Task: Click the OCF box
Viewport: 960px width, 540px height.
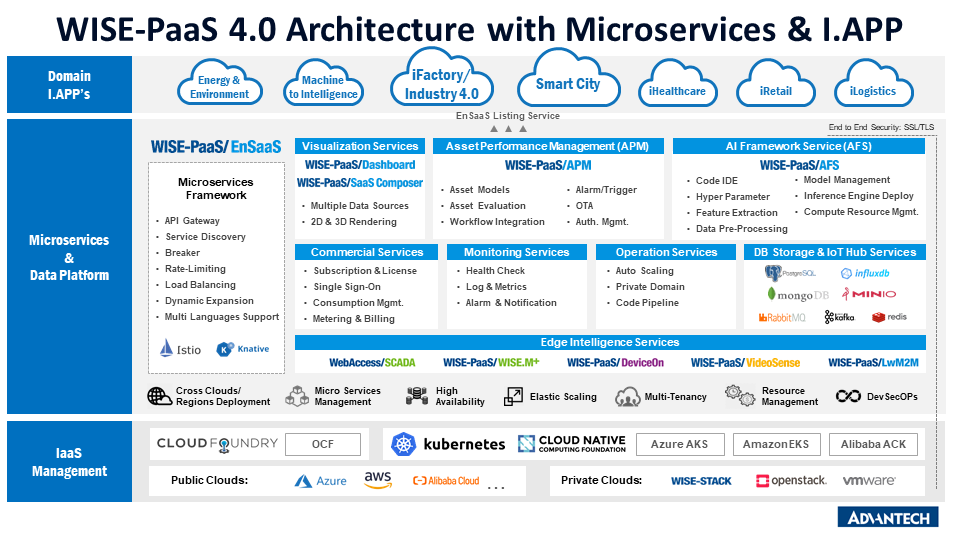Action: click(323, 444)
